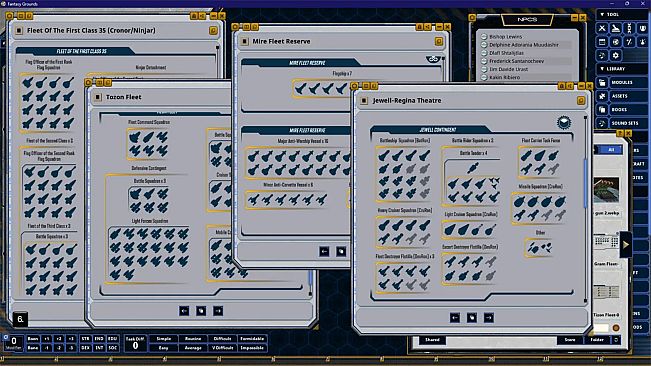
Task: Toggle the +2 modifier button
Action: pos(59,339)
